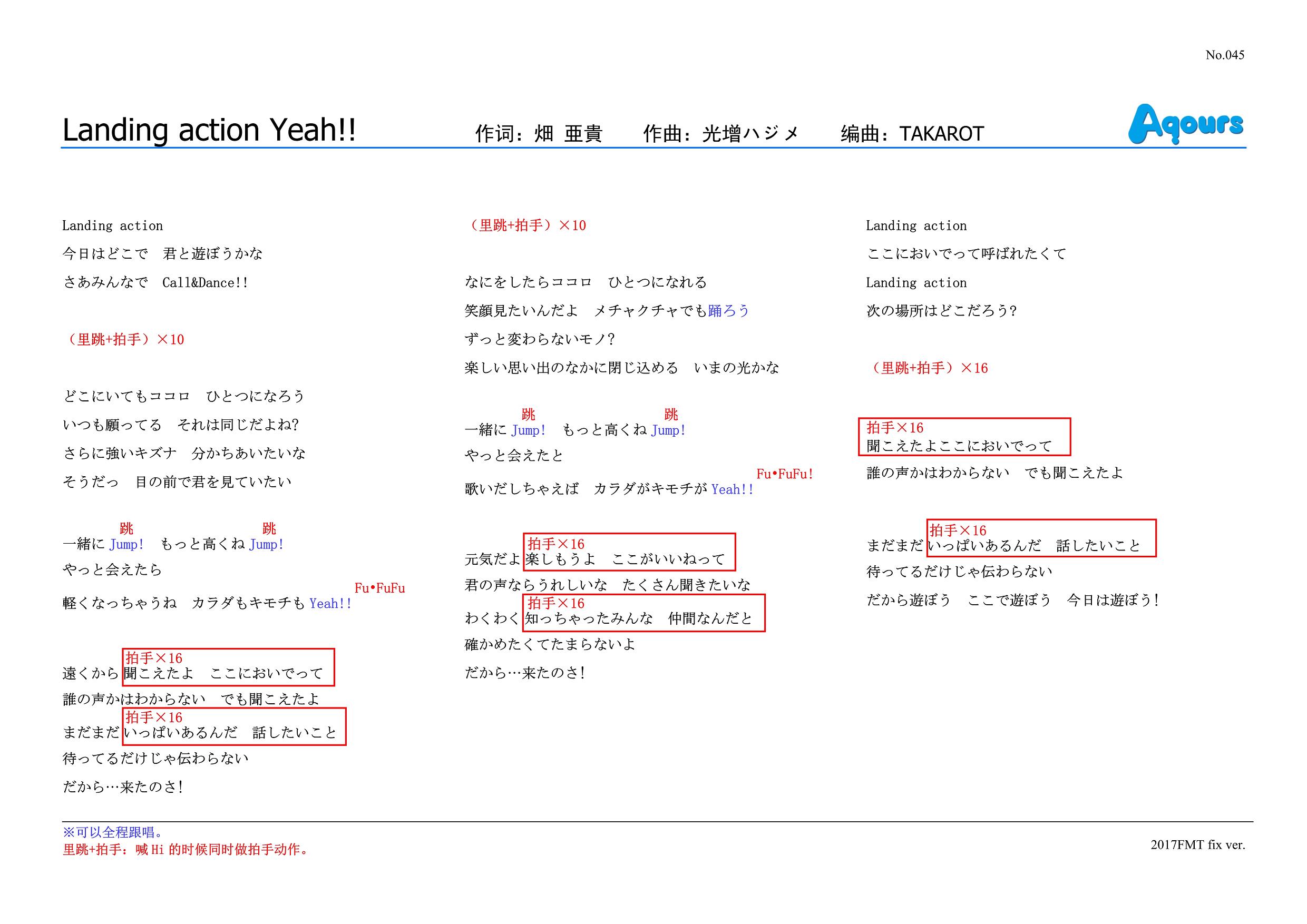The height and width of the screenshot is (924, 1307).
Task: Click the title Landing action Yeah!!
Action: click(x=209, y=130)
